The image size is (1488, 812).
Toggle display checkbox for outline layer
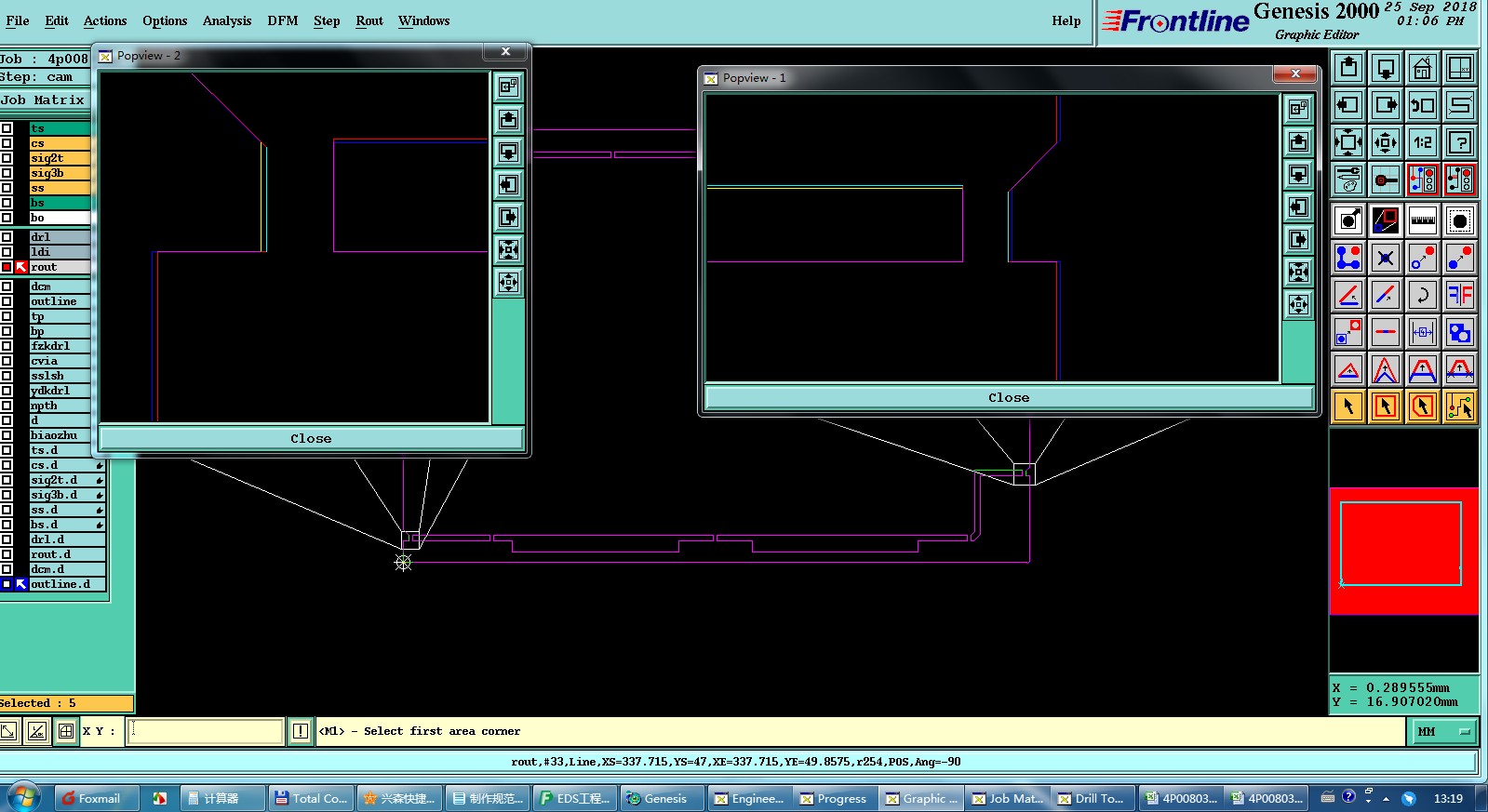(7, 301)
